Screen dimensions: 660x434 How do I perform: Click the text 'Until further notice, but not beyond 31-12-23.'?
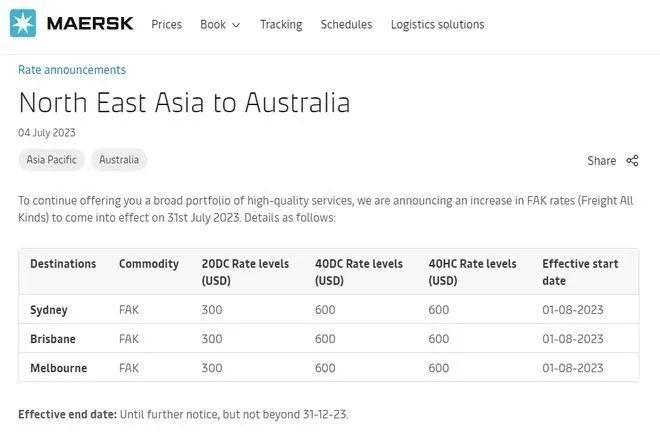click(234, 415)
